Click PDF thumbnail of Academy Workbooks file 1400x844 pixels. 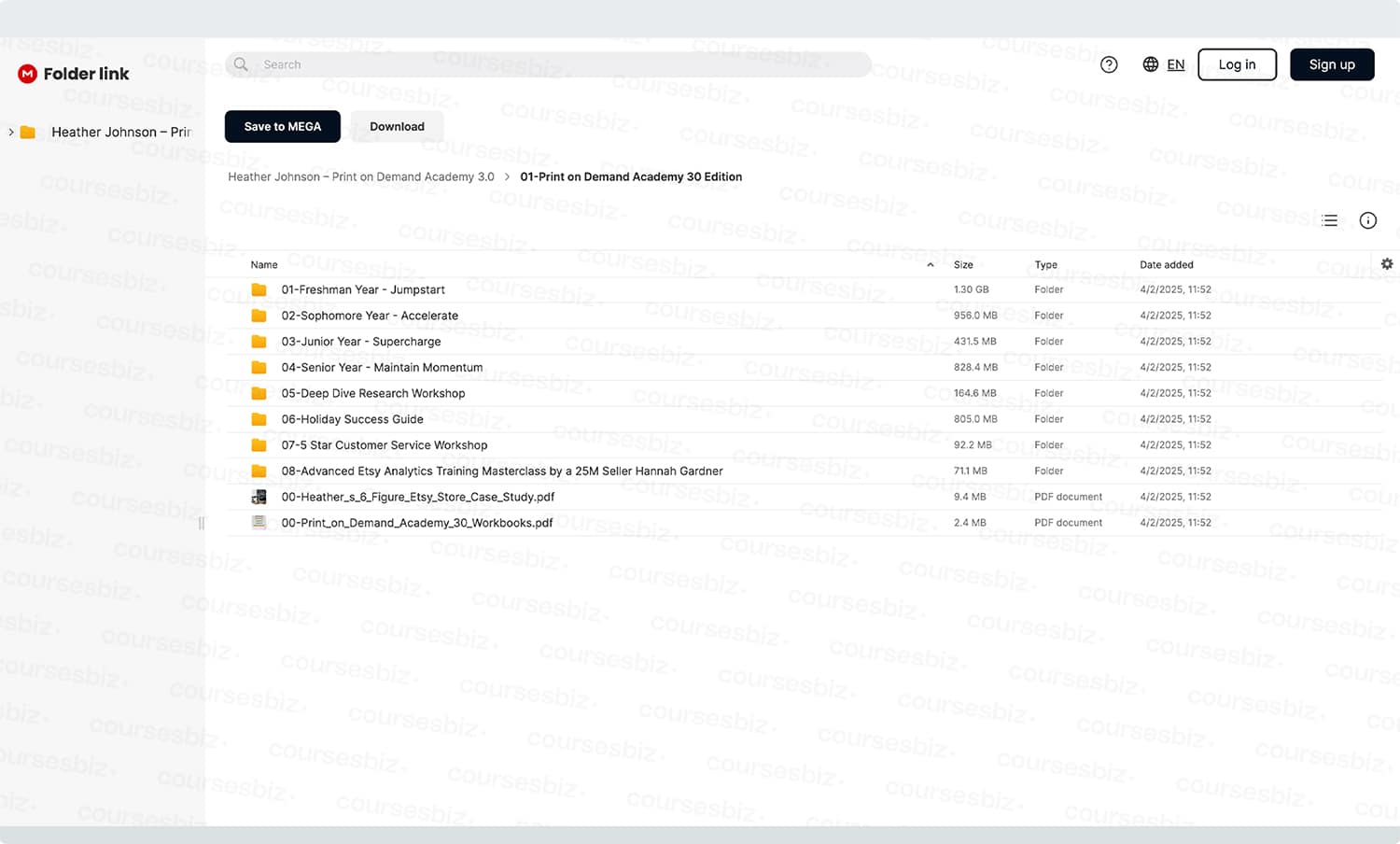click(259, 523)
